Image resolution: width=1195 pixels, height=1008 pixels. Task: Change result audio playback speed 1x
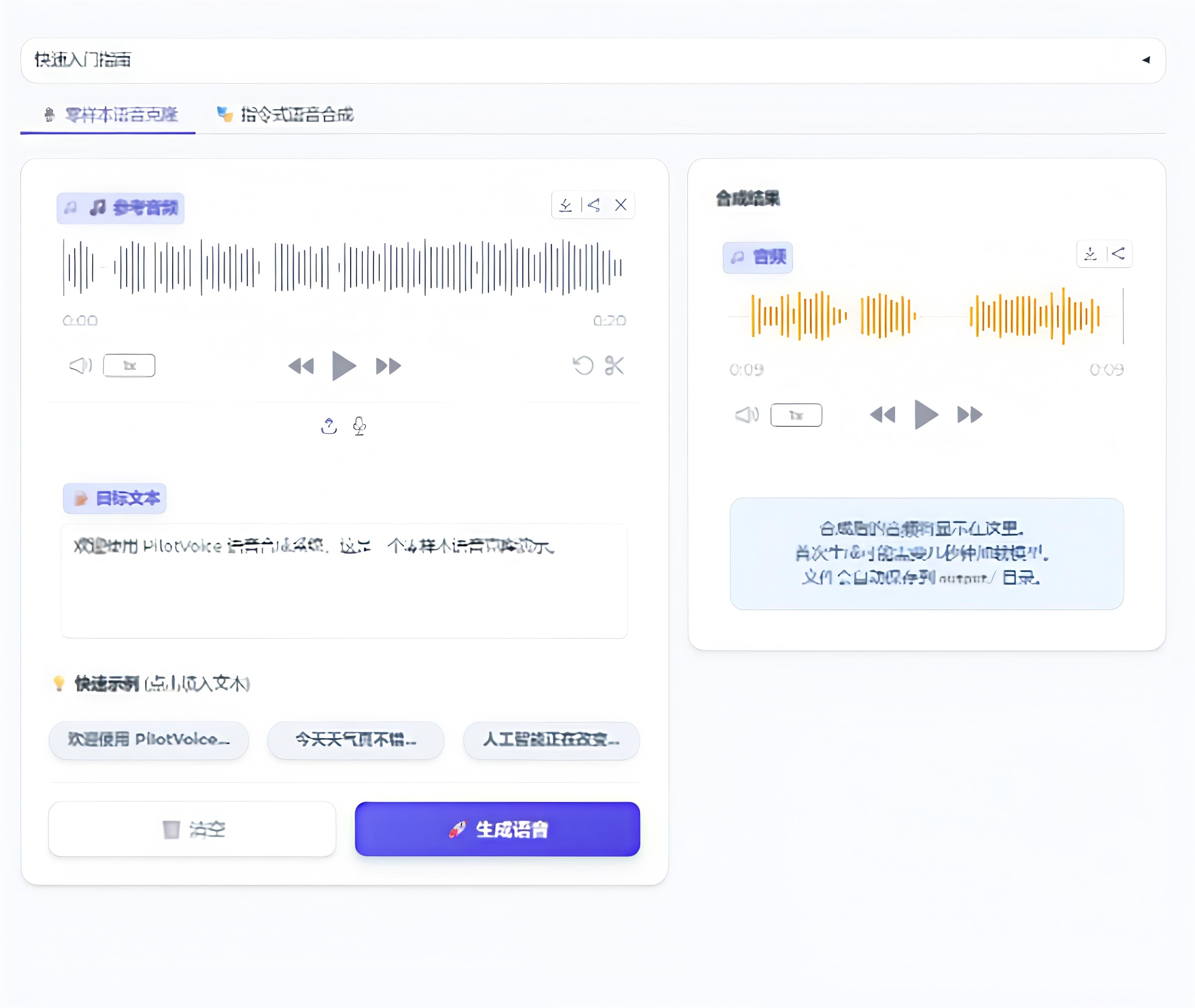tap(796, 415)
